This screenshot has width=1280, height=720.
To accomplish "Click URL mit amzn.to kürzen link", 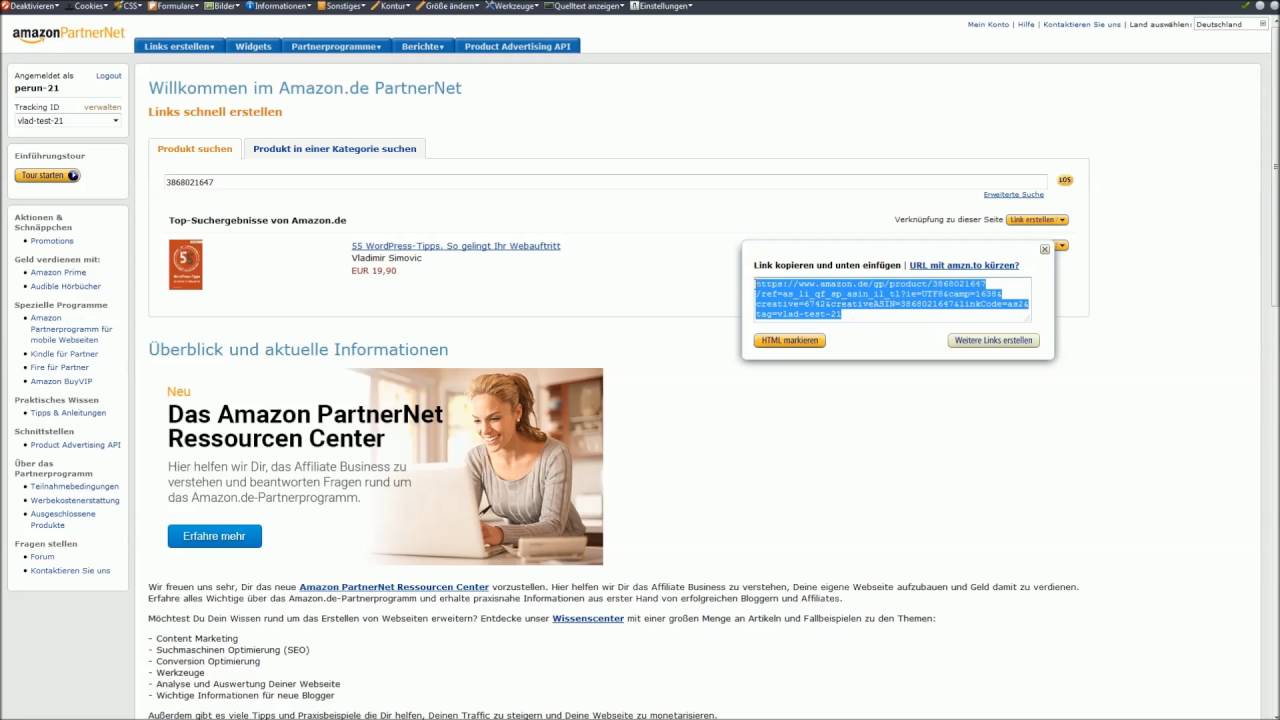I will 964,266.
